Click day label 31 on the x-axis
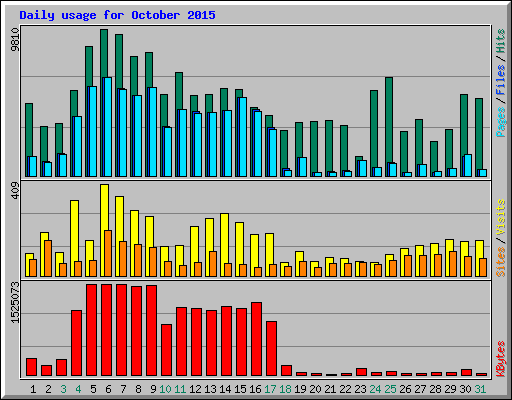Image resolution: width=512 pixels, height=400 pixels. click(480, 389)
